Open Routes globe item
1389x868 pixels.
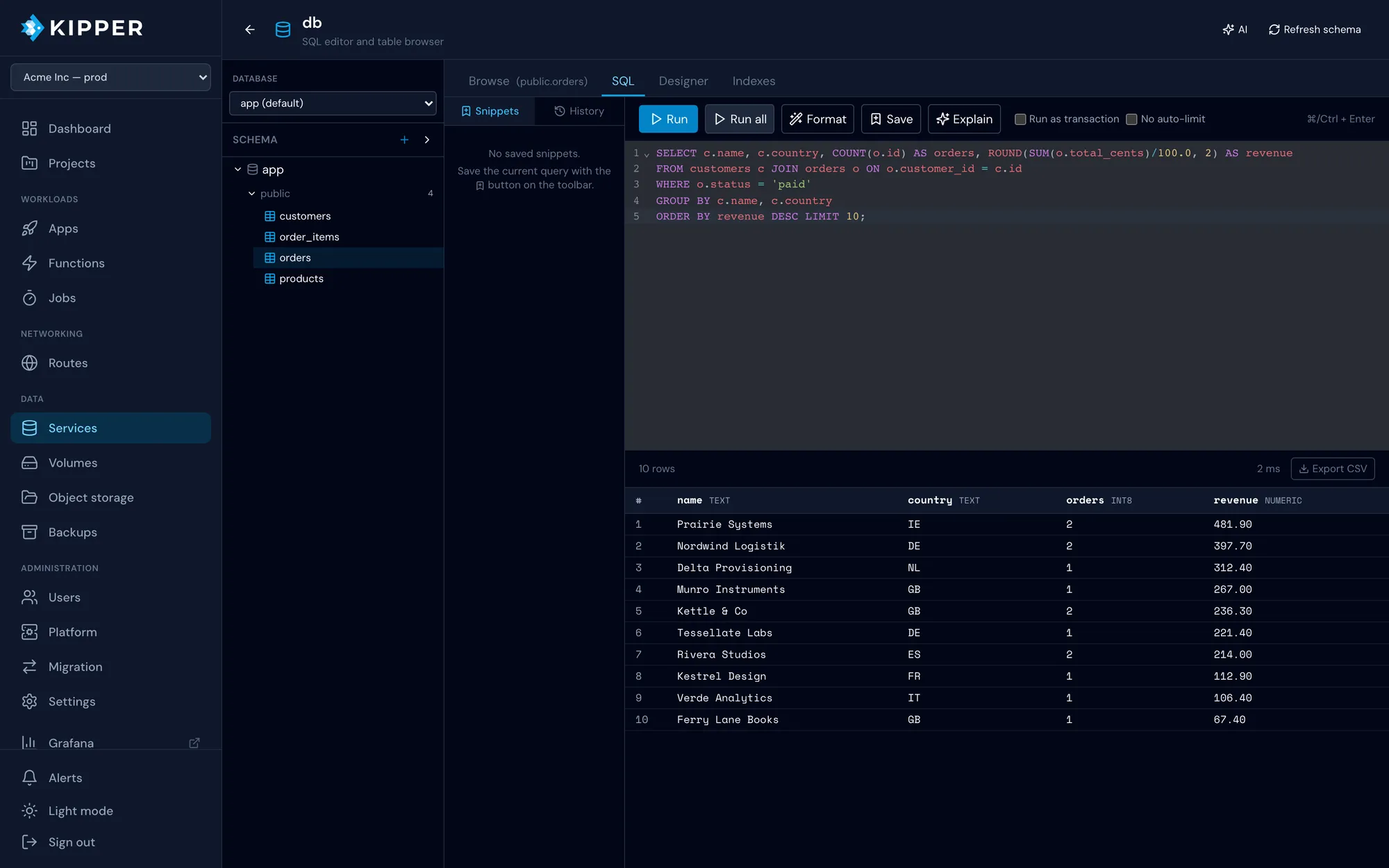(x=110, y=363)
